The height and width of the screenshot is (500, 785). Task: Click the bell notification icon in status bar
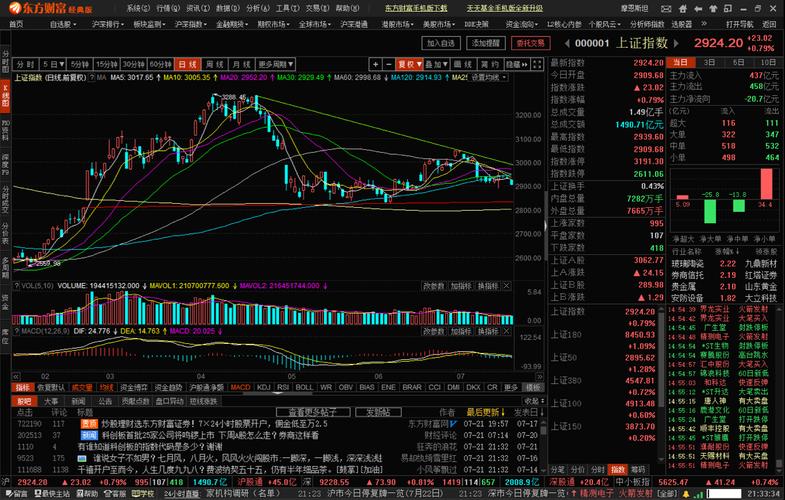pos(686,494)
